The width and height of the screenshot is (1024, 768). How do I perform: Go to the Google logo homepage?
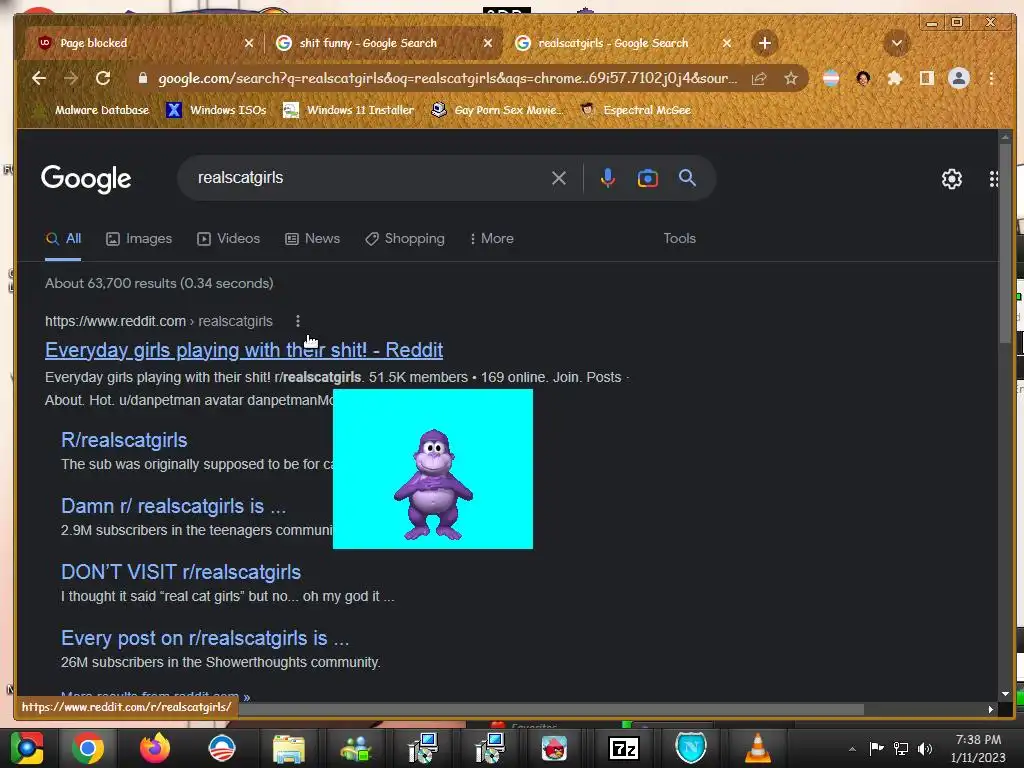pyautogui.click(x=86, y=178)
